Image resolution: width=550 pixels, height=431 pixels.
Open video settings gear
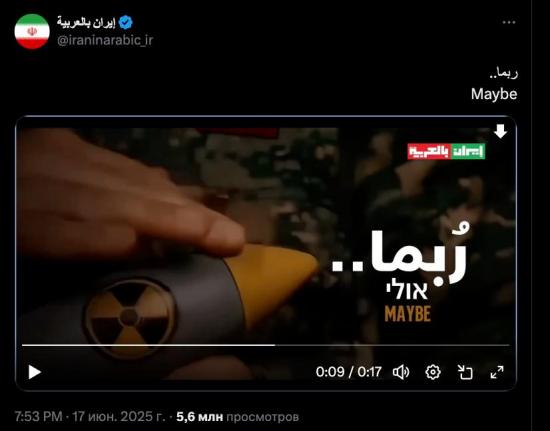pos(433,372)
